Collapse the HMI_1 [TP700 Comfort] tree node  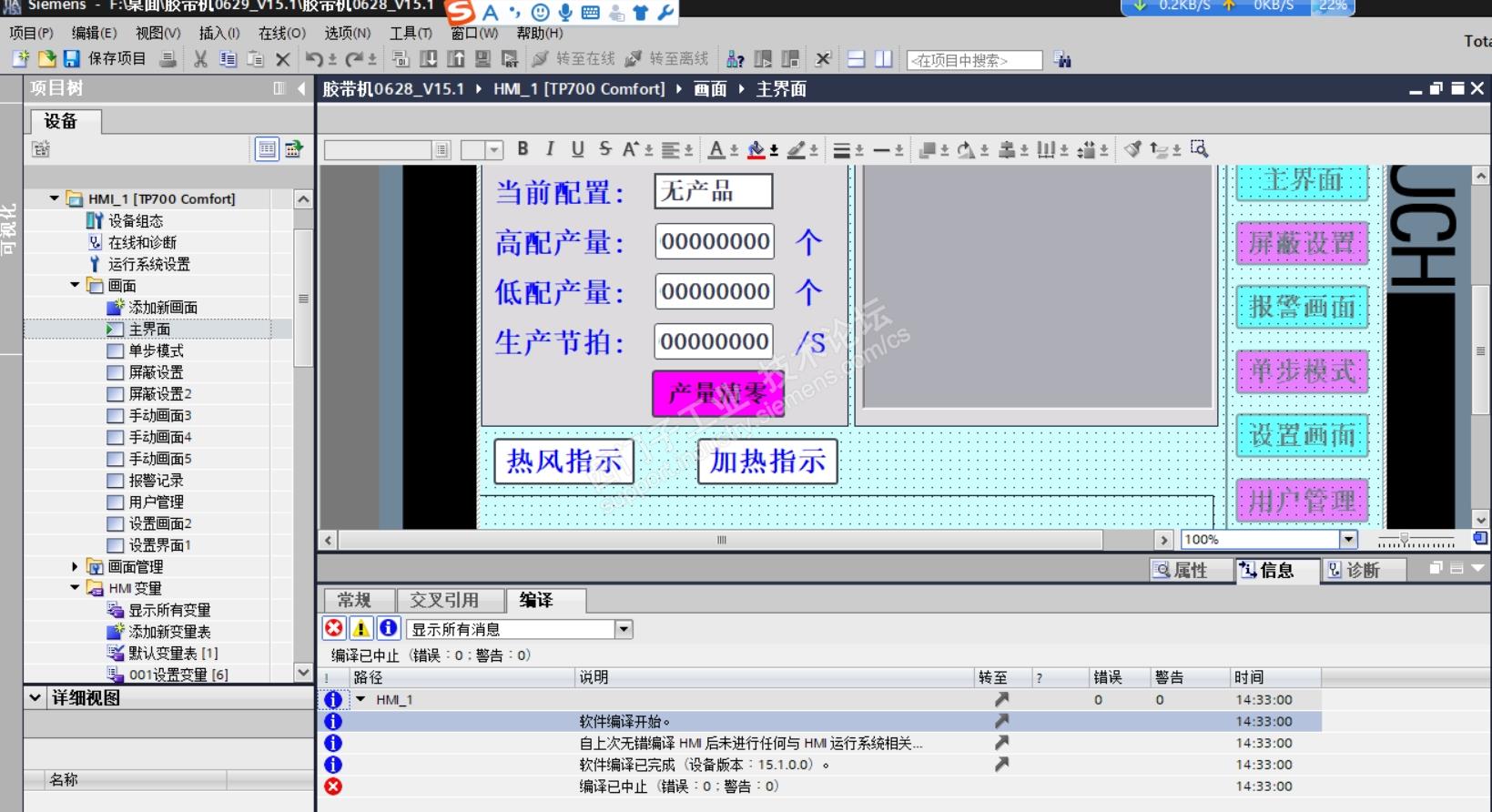coord(55,198)
